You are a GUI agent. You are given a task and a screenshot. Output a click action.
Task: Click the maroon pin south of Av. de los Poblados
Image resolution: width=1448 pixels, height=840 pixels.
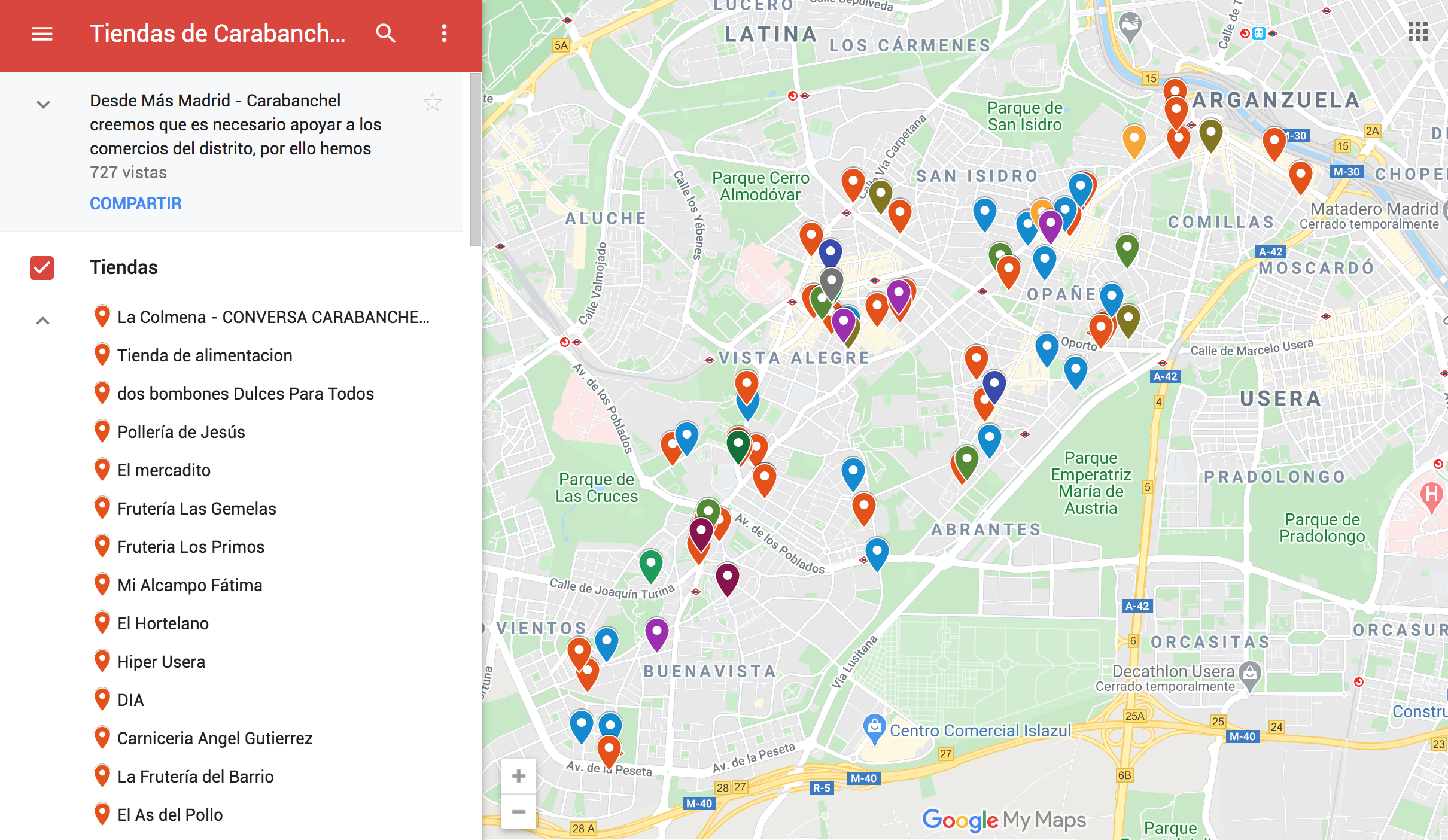(x=727, y=579)
